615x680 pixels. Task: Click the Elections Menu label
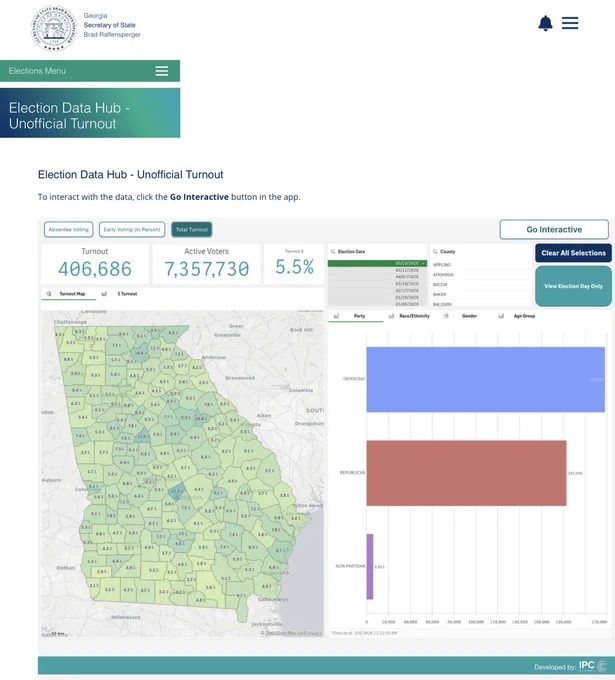pyautogui.click(x=37, y=71)
